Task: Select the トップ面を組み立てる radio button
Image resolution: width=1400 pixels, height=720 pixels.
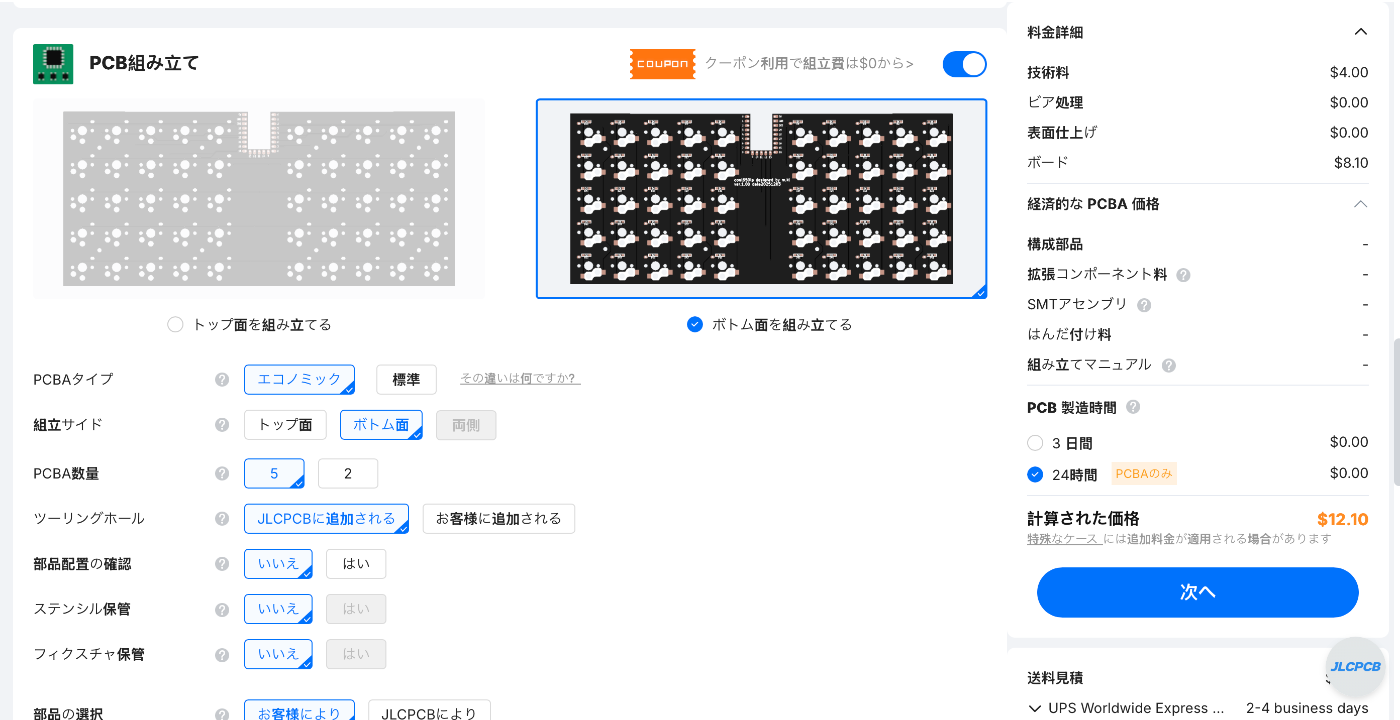Action: pos(176,325)
